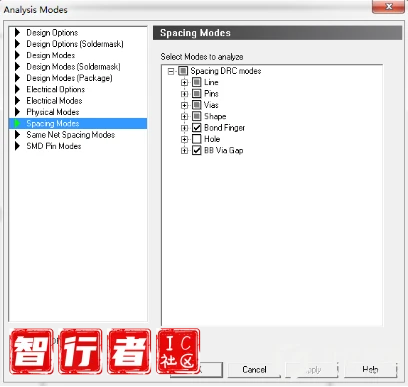The height and width of the screenshot is (387, 408).
Task: Click the Spacing DRC modes label
Action: point(226,71)
